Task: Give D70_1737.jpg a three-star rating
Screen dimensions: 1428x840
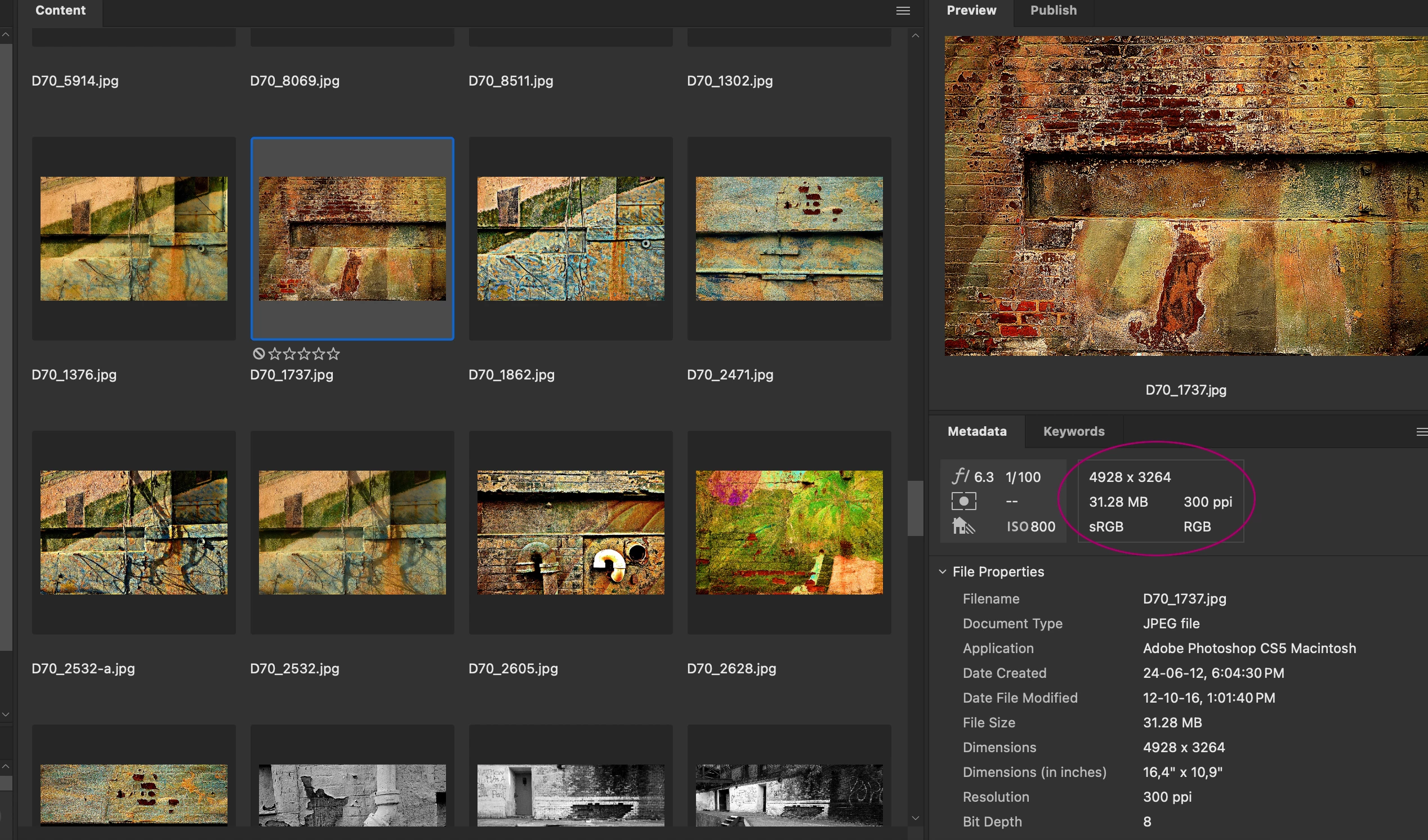Action: point(304,354)
